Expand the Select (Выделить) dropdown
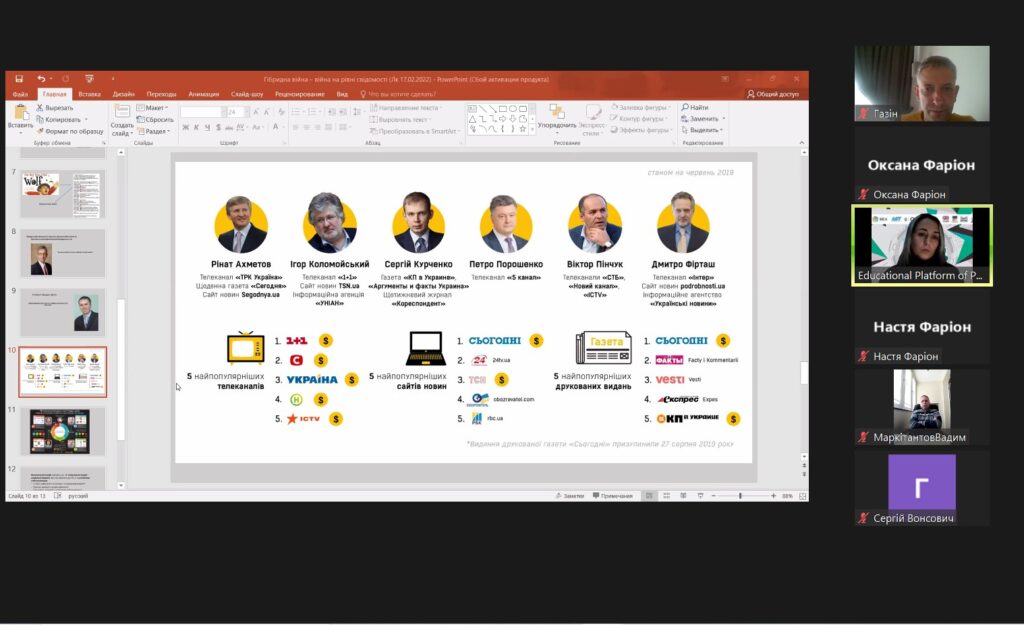The image size is (1024, 625). point(704,130)
